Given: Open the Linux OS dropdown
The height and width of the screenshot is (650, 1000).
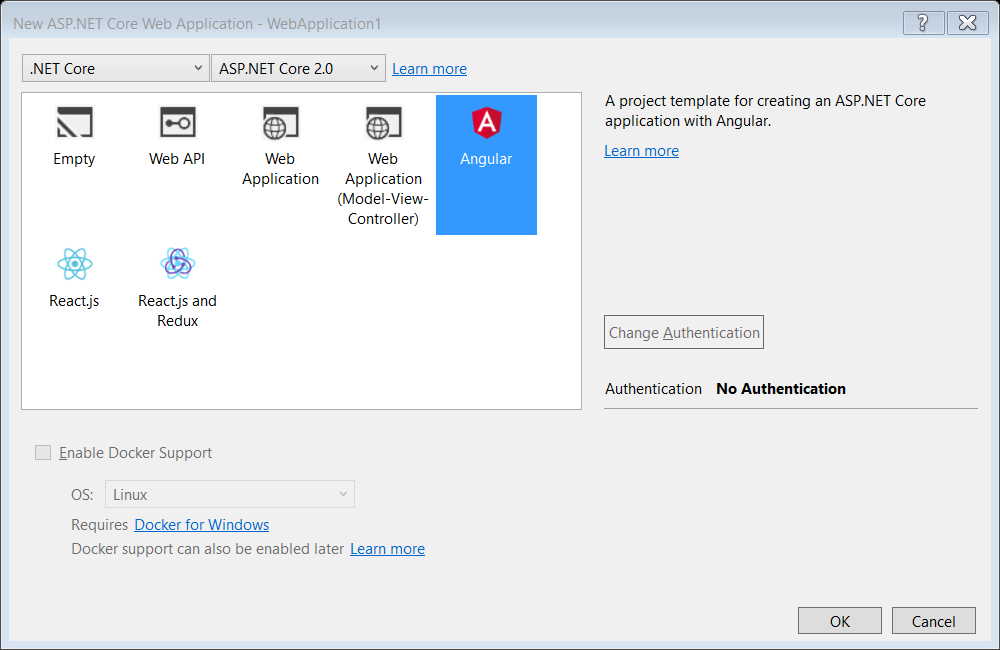Looking at the screenshot, I should coord(230,494).
